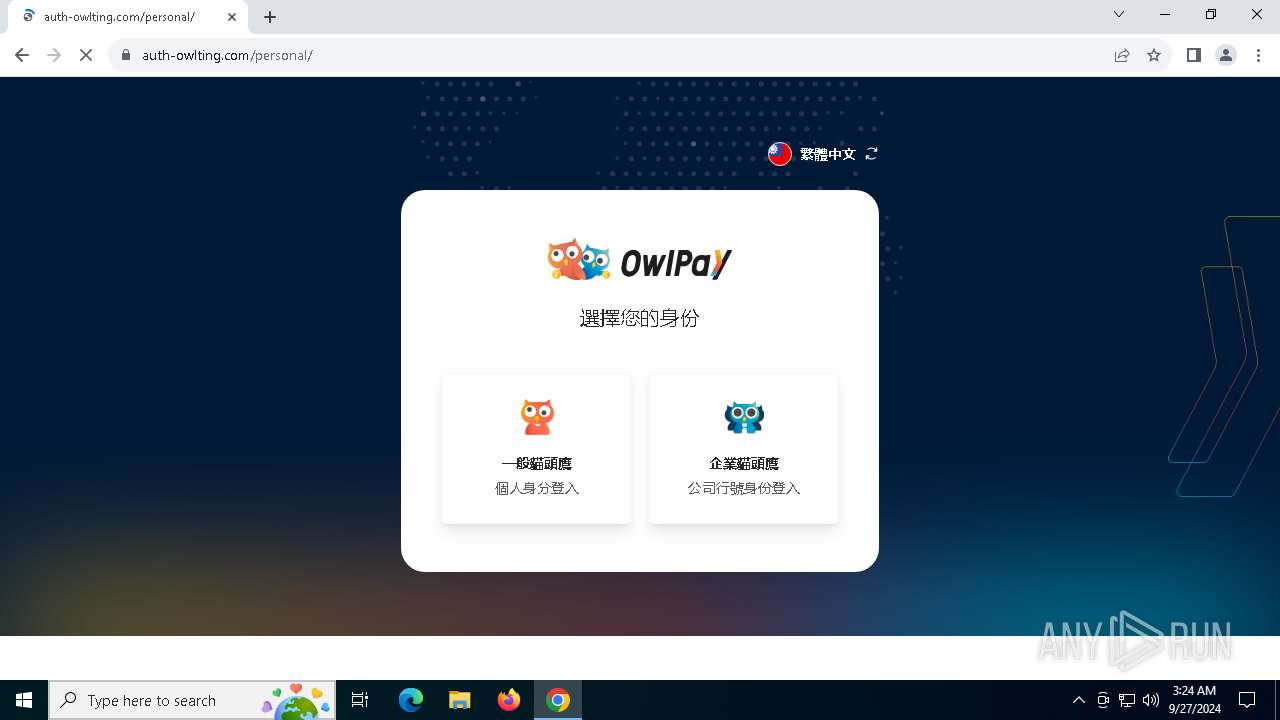
Task: Open the browser side panel
Action: [1194, 55]
